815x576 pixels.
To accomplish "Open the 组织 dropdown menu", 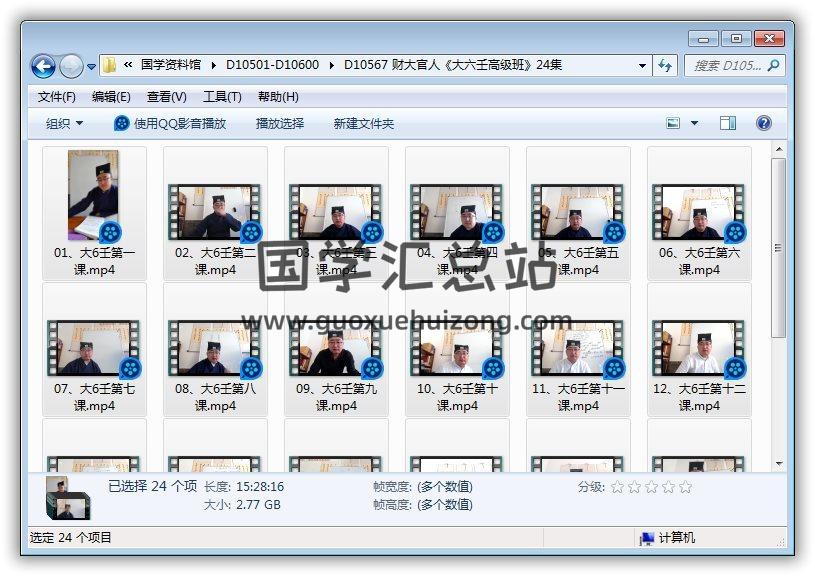I will tap(64, 123).
